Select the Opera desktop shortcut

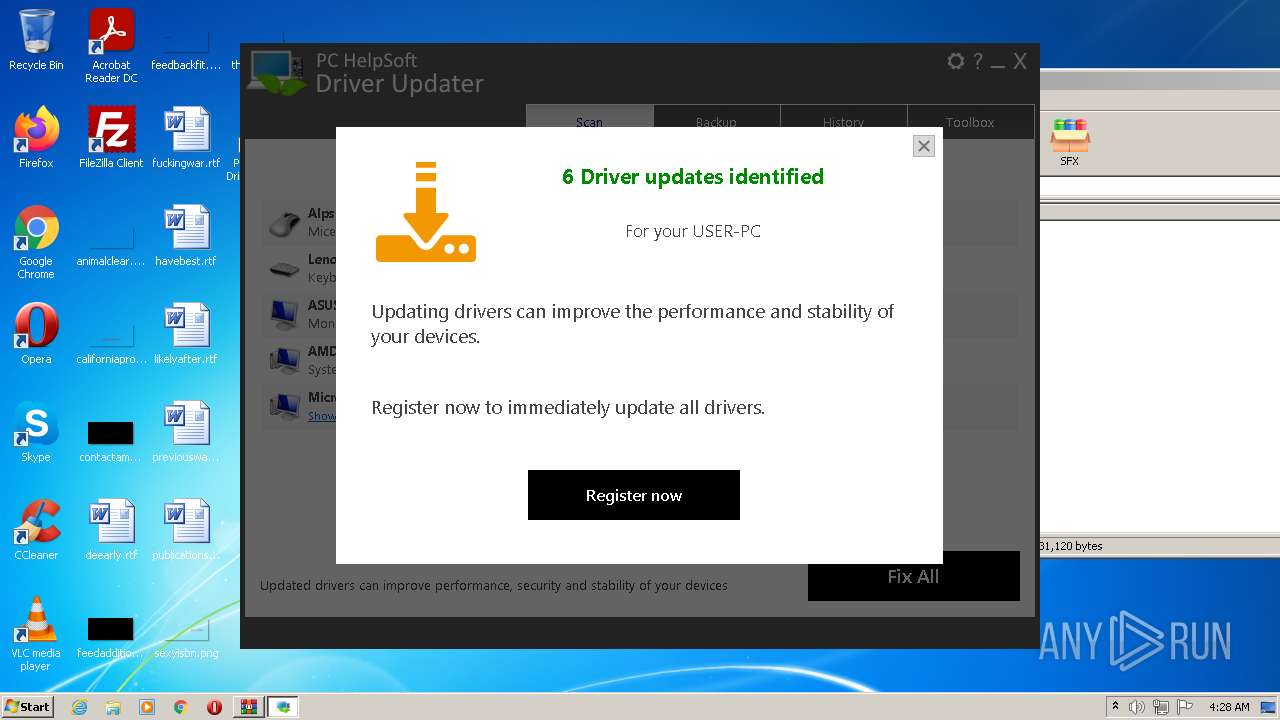[x=36, y=334]
